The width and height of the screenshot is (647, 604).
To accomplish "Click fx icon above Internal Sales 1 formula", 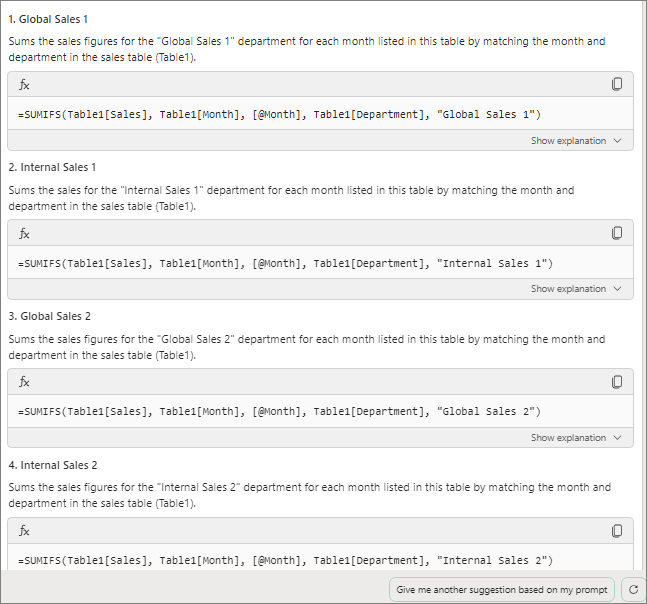I will 24,234.
